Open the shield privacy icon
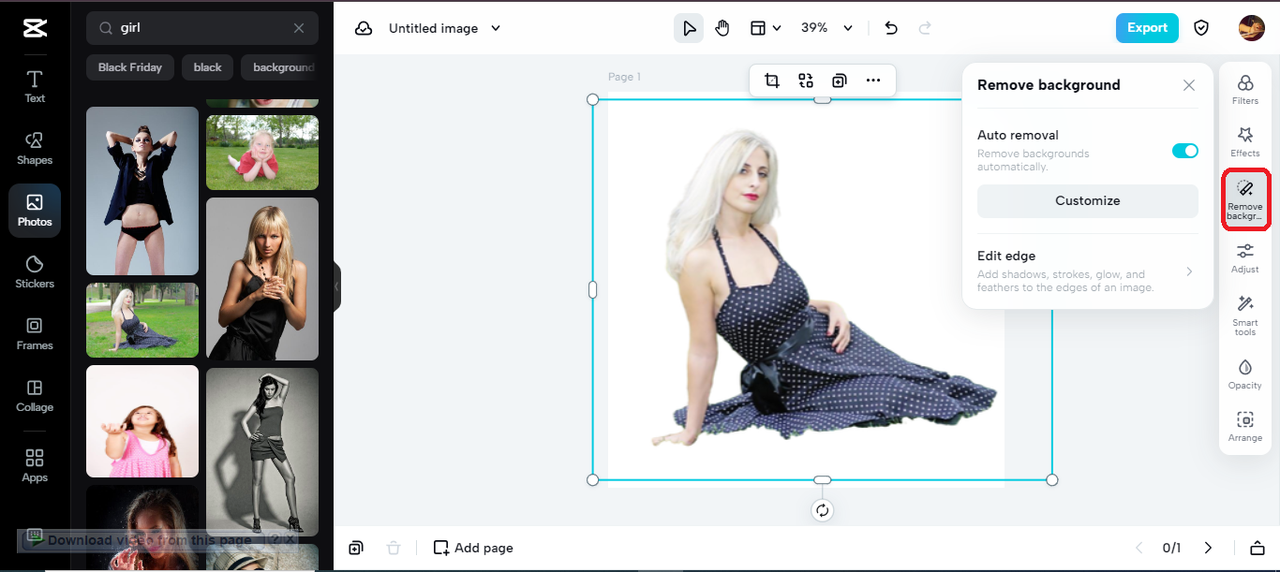The height and width of the screenshot is (572, 1280). (1201, 28)
